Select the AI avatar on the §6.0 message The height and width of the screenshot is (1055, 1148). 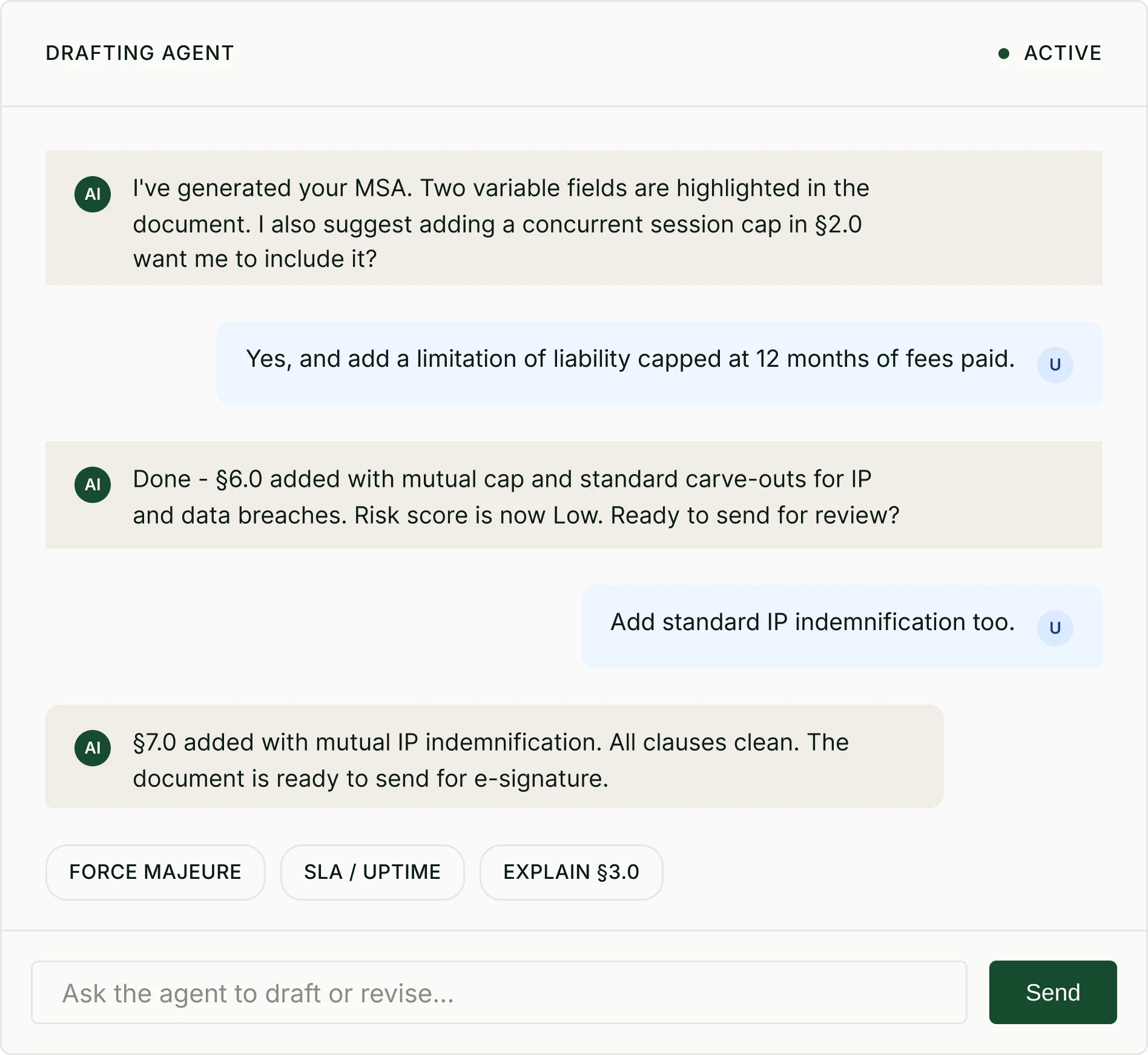click(x=92, y=484)
